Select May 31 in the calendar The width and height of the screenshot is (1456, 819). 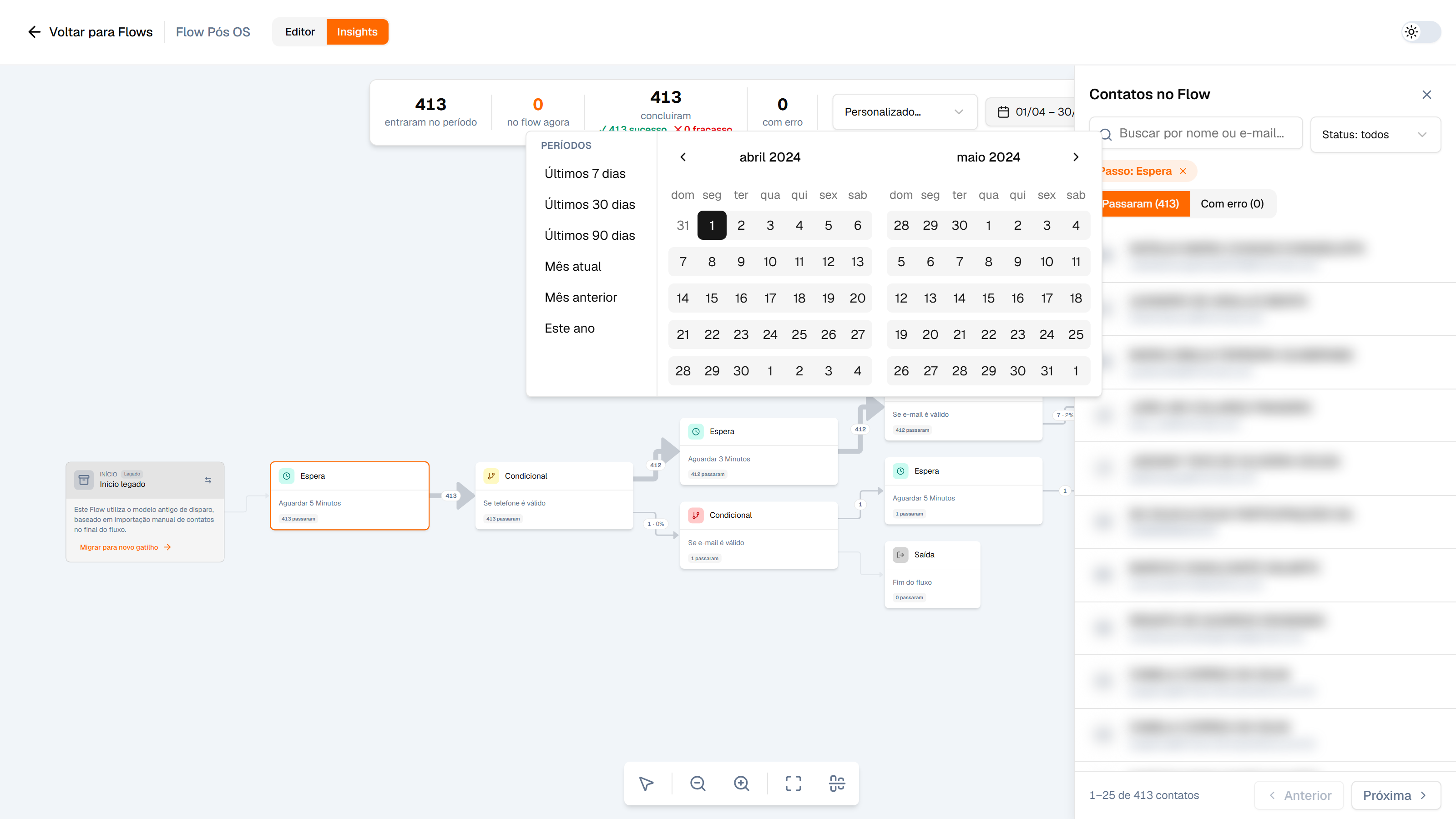1047,371
